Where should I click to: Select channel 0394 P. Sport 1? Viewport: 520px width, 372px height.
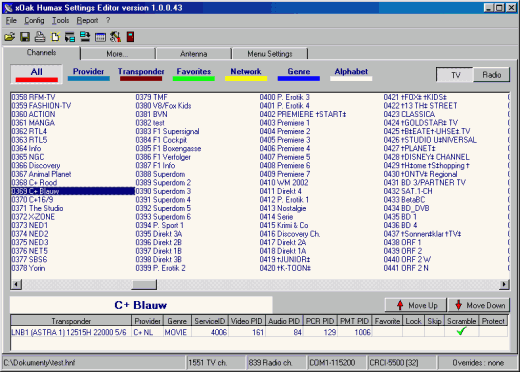160,225
